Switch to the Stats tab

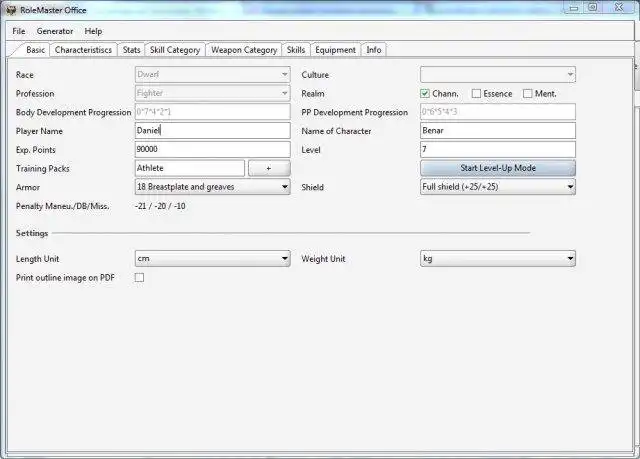click(131, 50)
